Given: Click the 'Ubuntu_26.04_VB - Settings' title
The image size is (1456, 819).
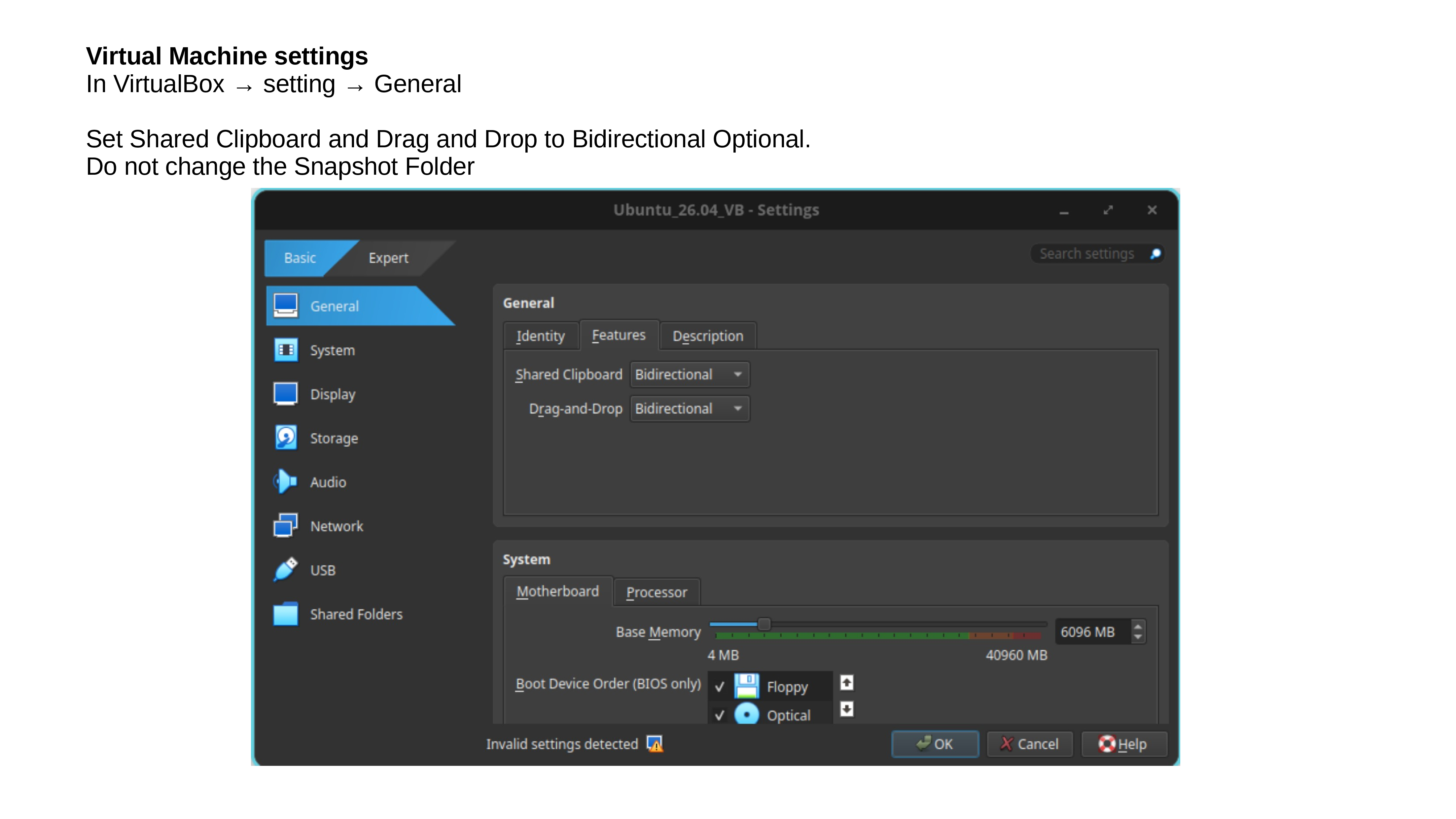Looking at the screenshot, I should click(x=716, y=210).
